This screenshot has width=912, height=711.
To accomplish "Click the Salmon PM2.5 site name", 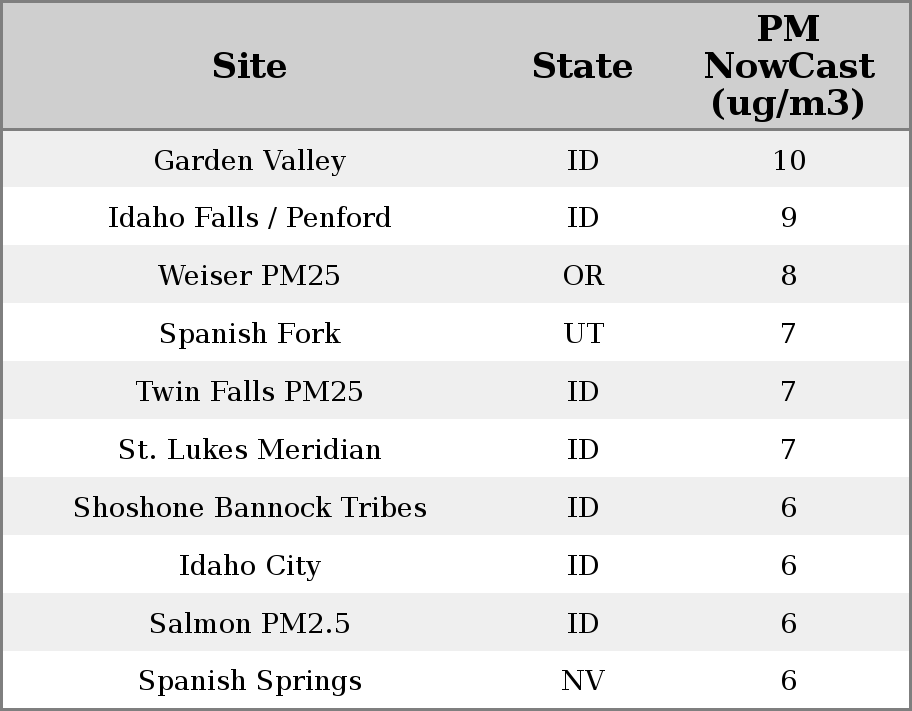I will (250, 624).
